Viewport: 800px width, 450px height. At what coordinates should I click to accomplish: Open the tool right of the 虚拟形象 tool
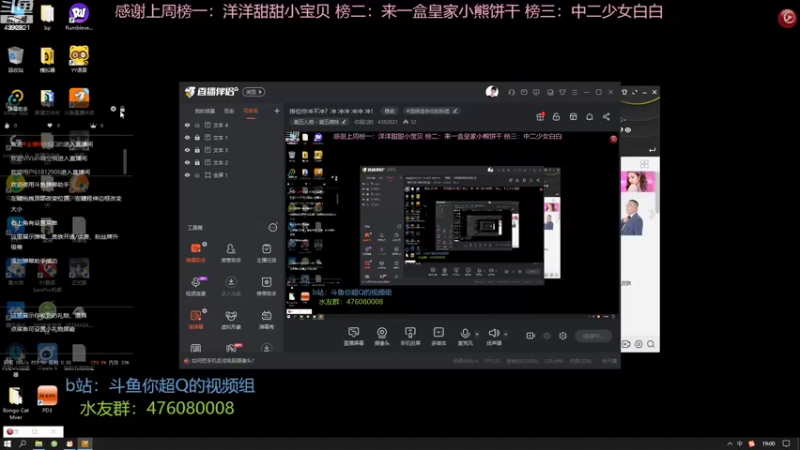[x=266, y=319]
